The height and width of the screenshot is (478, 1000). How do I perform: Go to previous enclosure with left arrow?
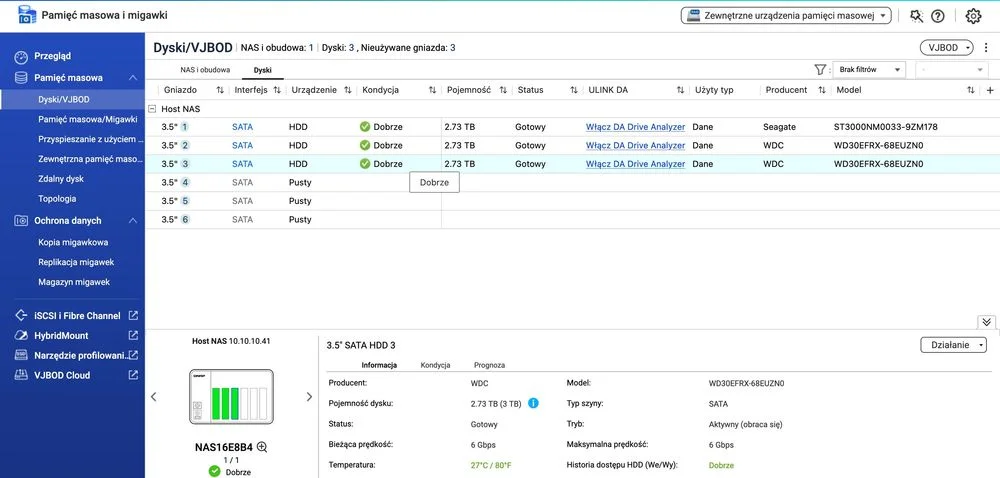153,396
